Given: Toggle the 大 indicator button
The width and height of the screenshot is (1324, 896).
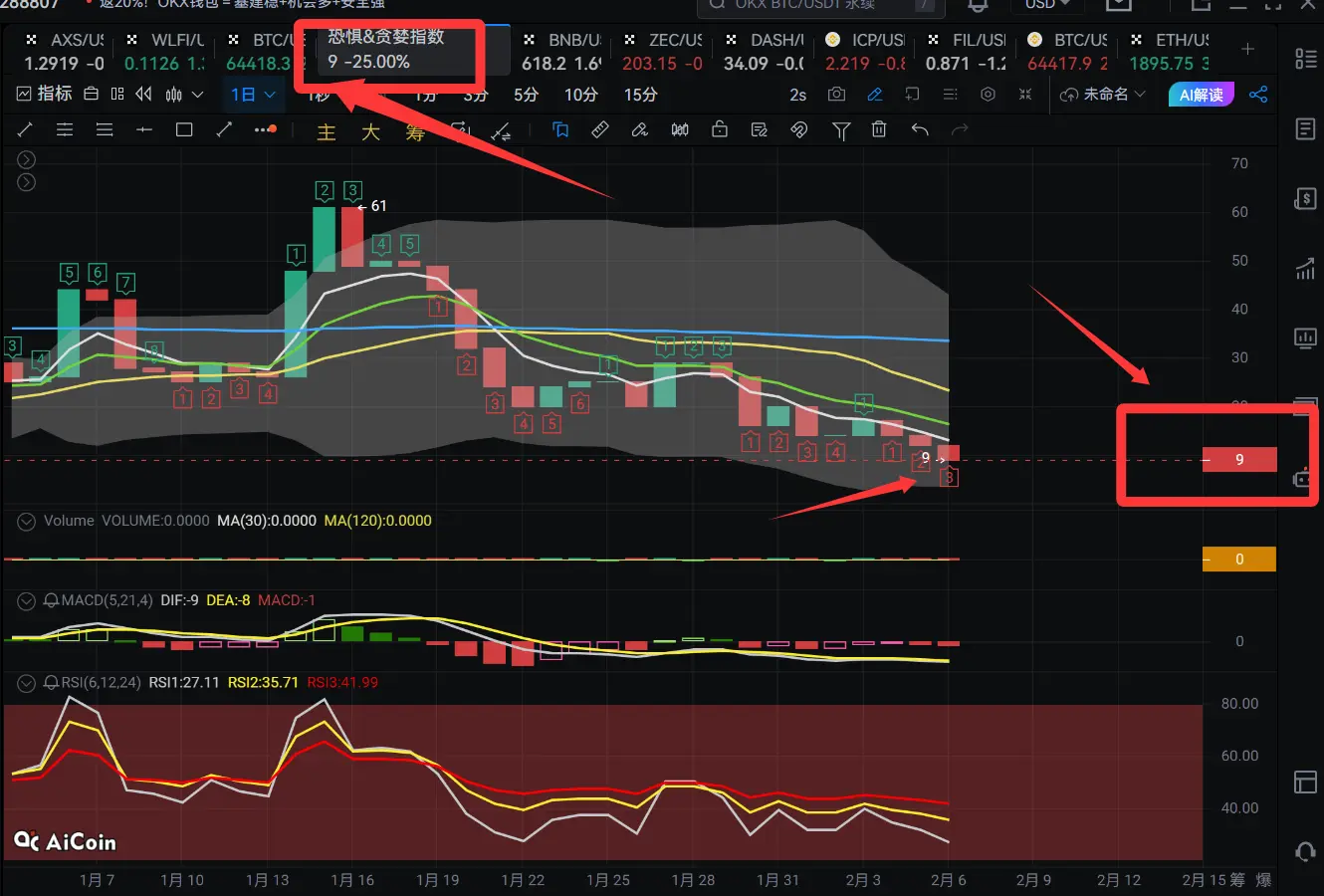Looking at the screenshot, I should (x=370, y=132).
